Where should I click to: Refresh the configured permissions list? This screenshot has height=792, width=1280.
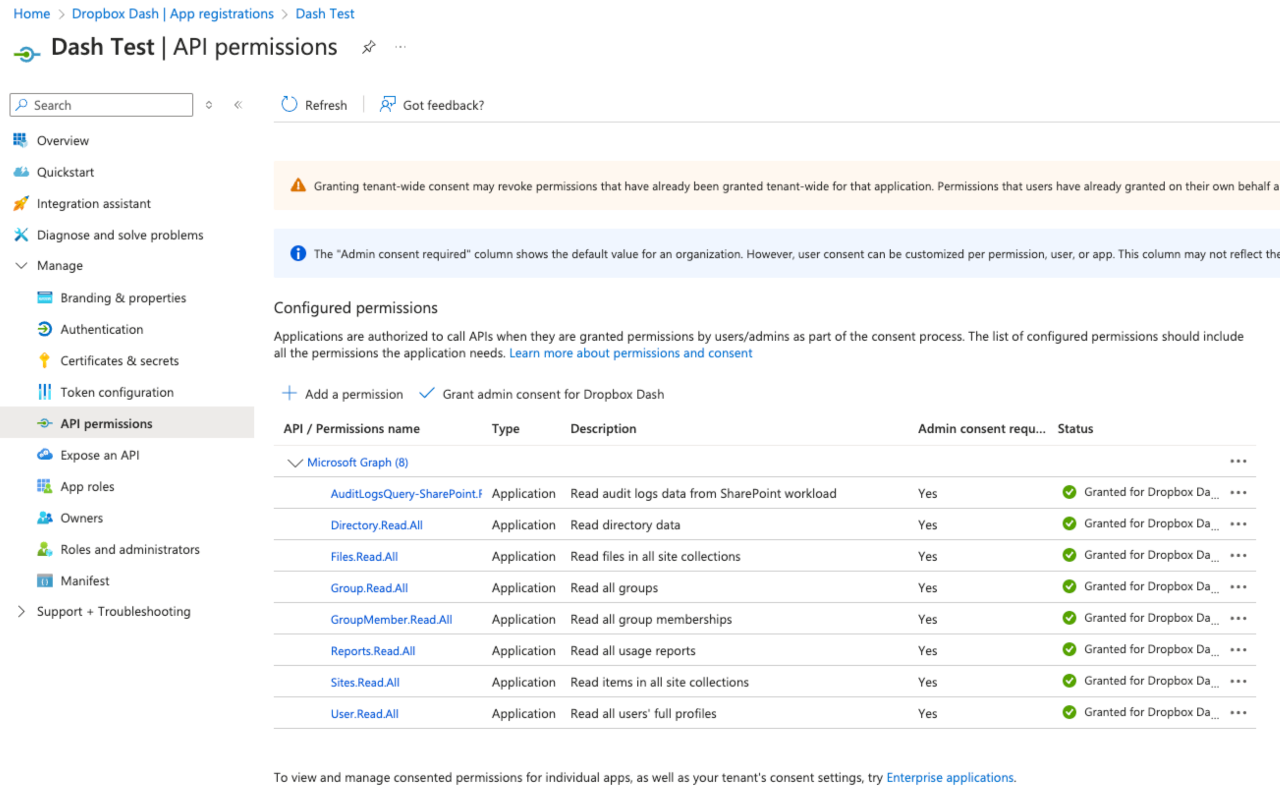click(314, 104)
